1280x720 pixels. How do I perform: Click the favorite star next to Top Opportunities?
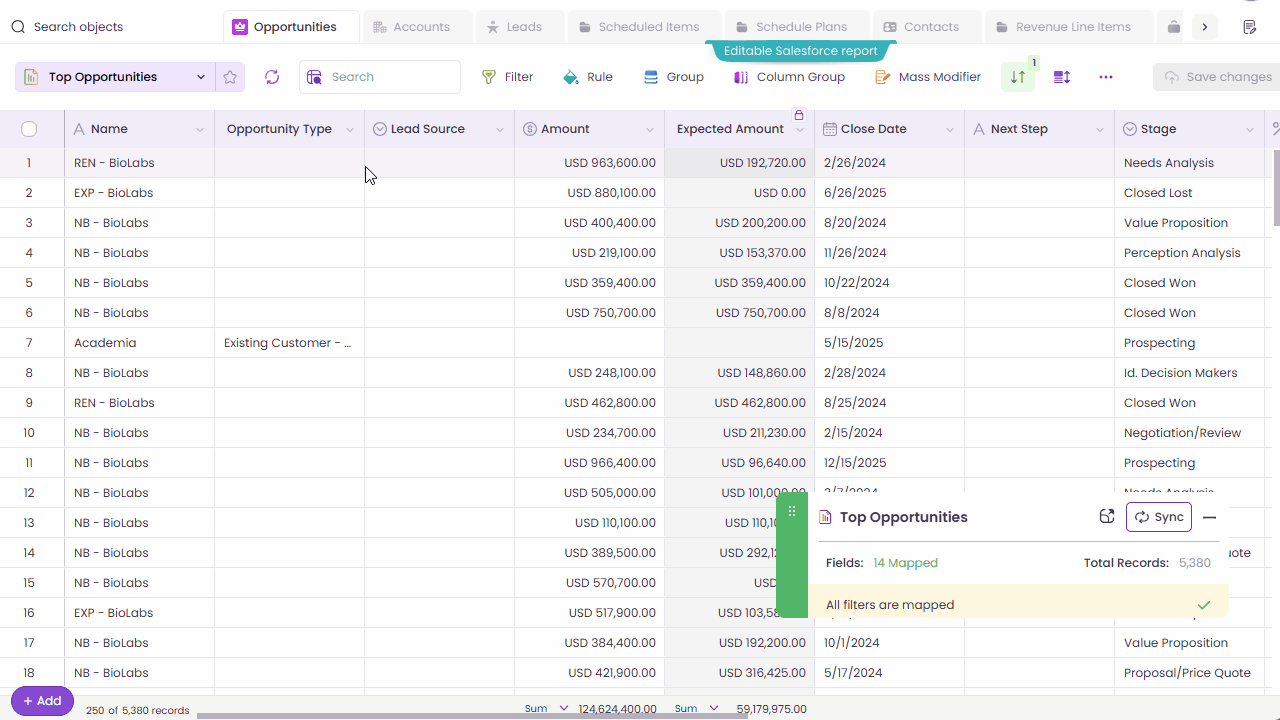tap(230, 76)
